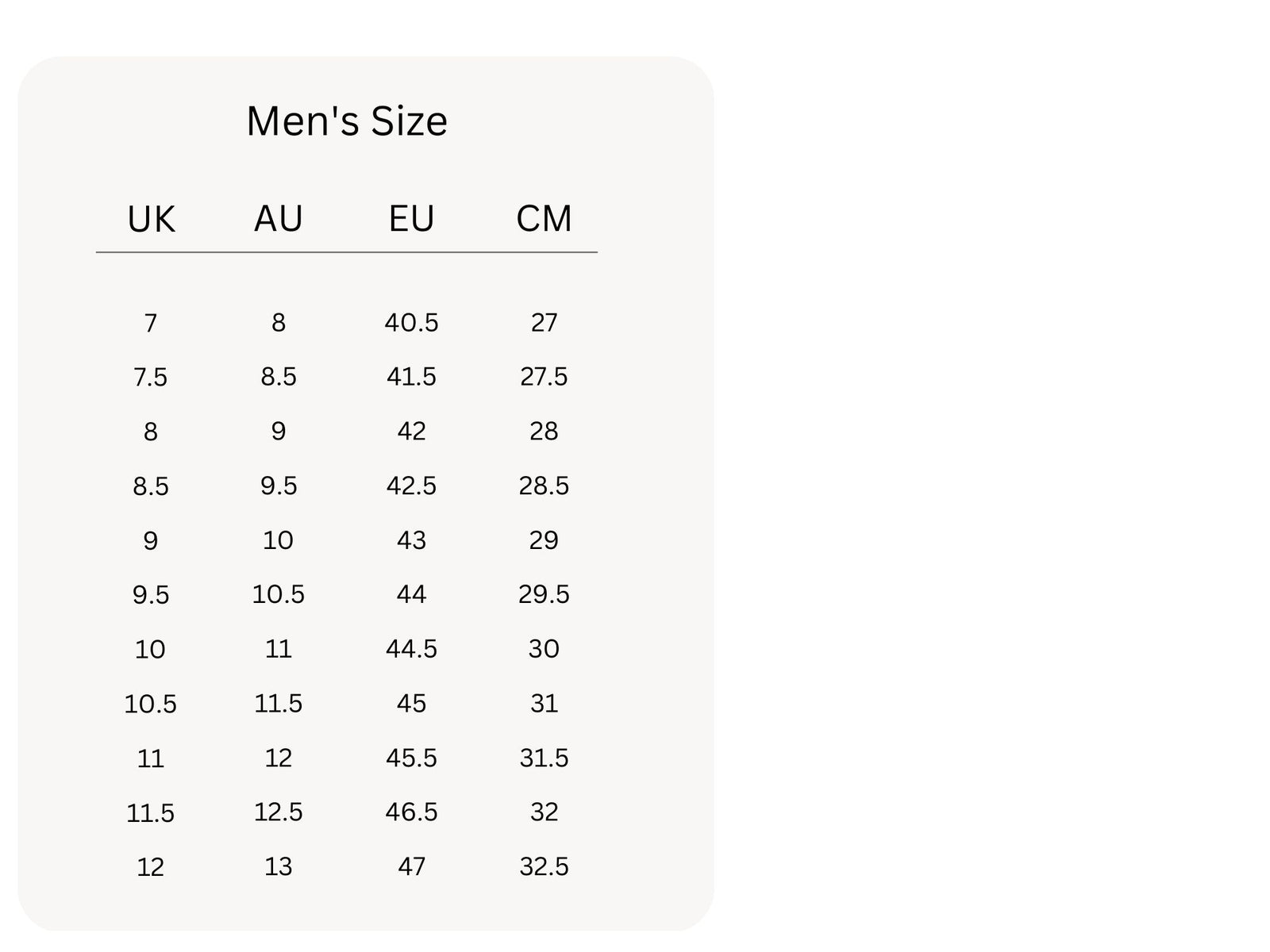1270x952 pixels.
Task: Select EU size 42.5 cell
Action: point(411,486)
